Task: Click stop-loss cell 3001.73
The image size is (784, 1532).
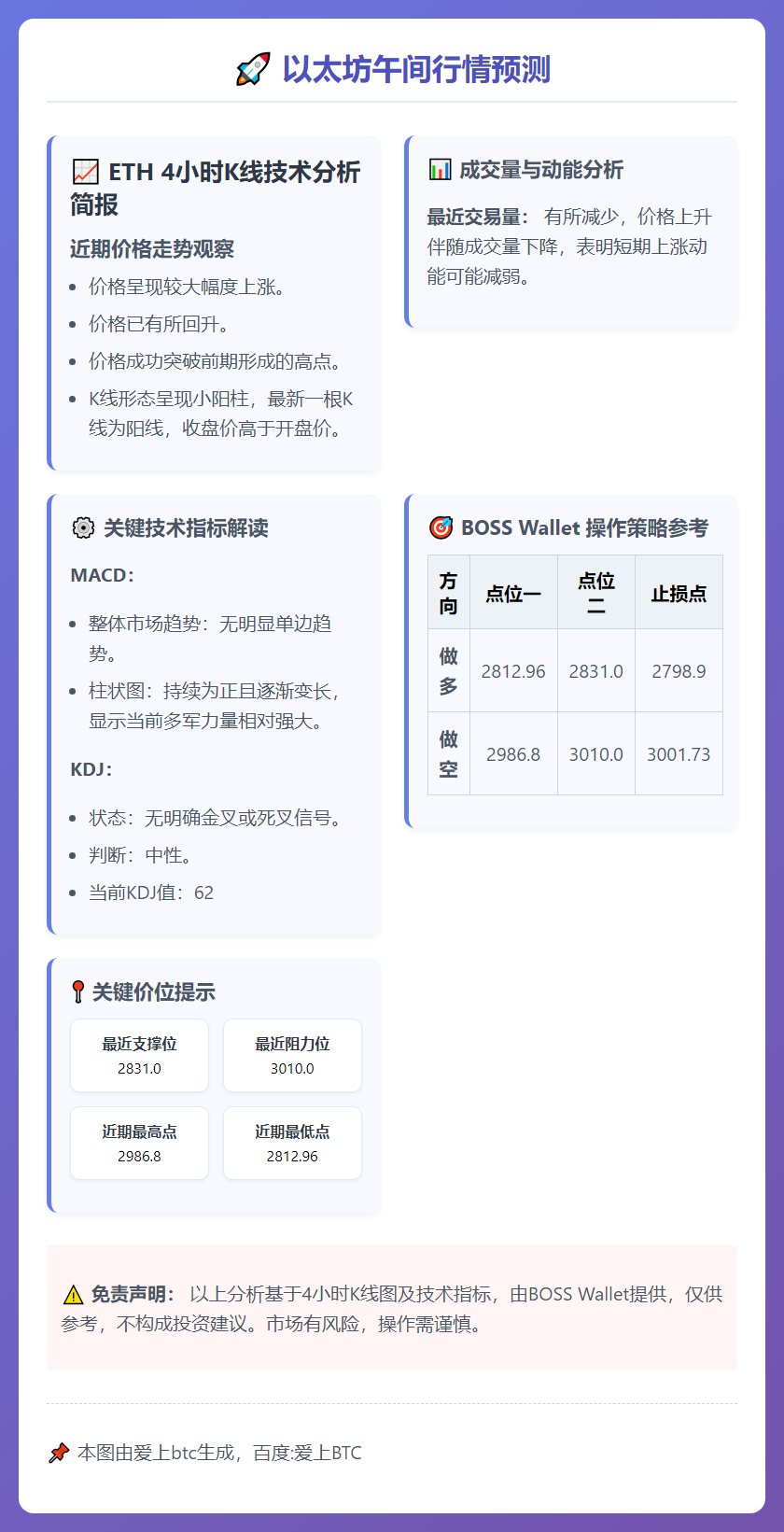Action: 679,754
